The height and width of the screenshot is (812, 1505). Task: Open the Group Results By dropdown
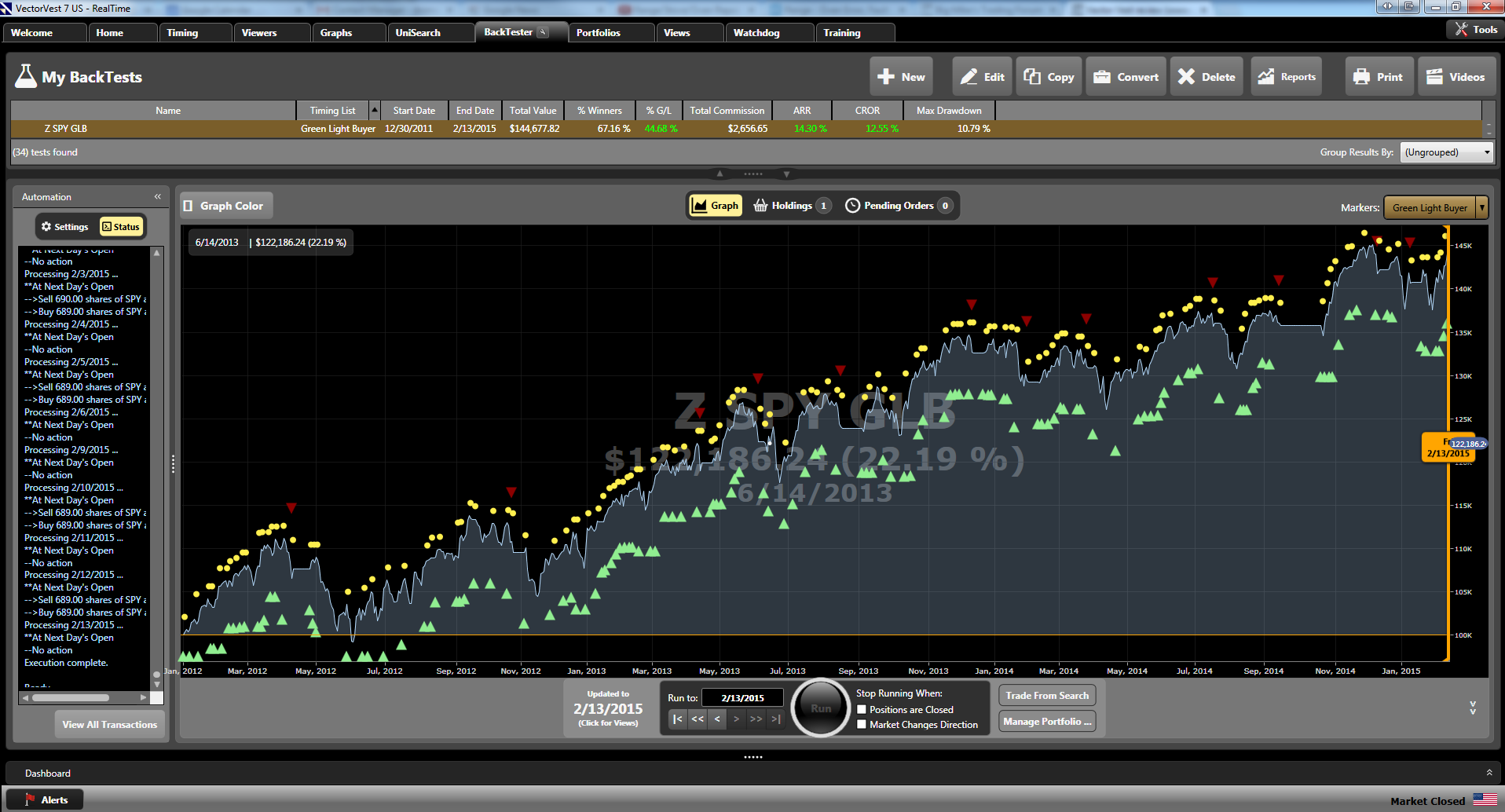[1447, 152]
